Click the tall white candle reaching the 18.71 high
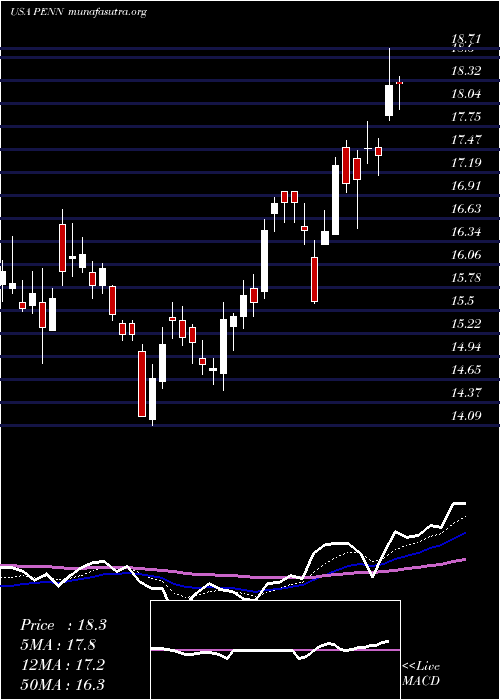500x700 pixels. tap(389, 100)
